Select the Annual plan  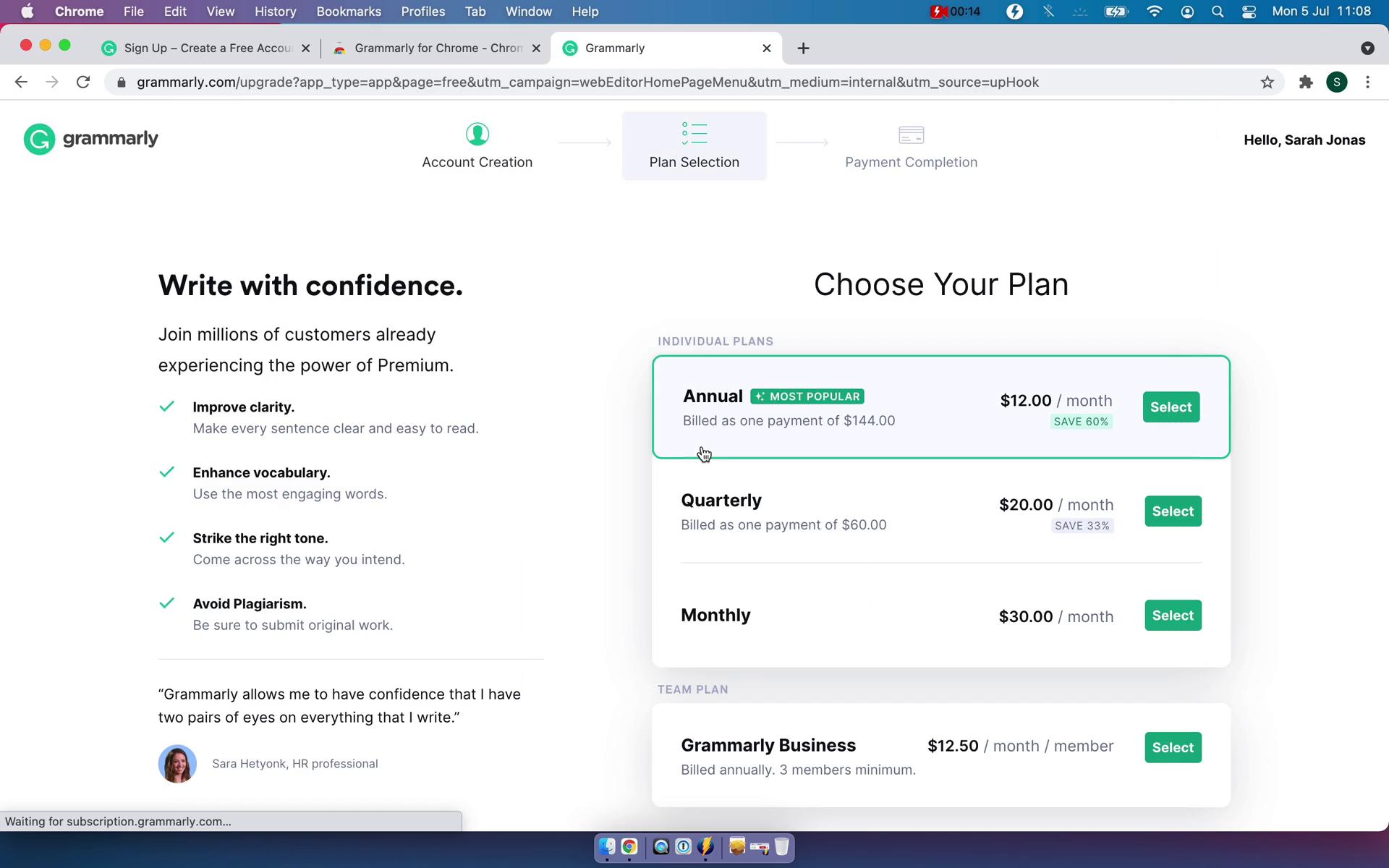1171,407
